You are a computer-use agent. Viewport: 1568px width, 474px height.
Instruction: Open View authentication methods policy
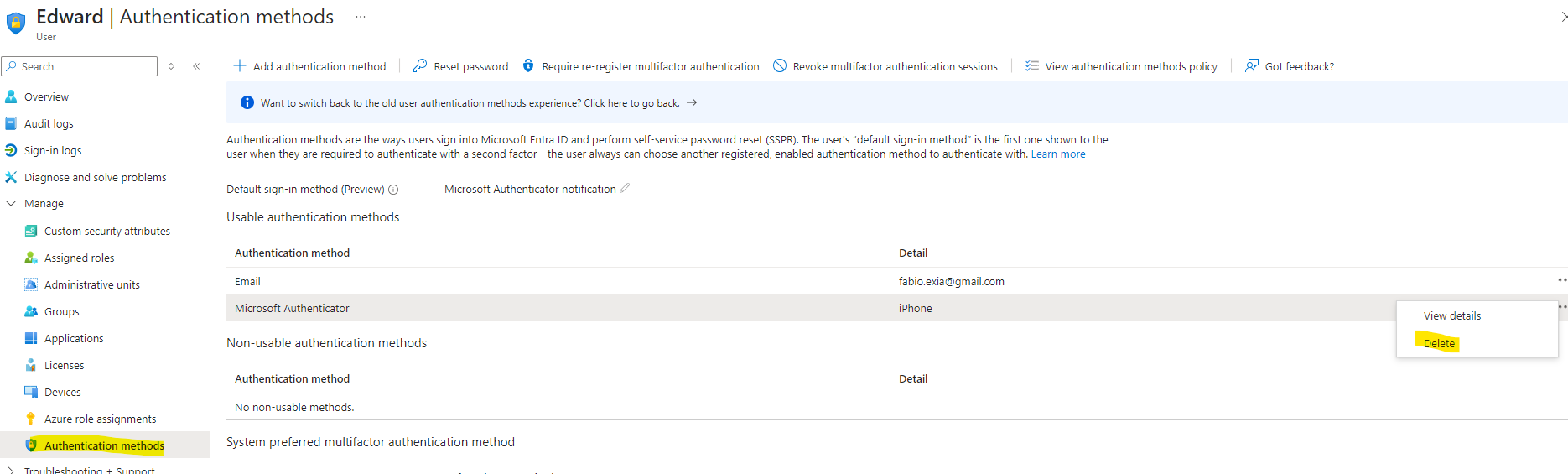click(x=1131, y=66)
